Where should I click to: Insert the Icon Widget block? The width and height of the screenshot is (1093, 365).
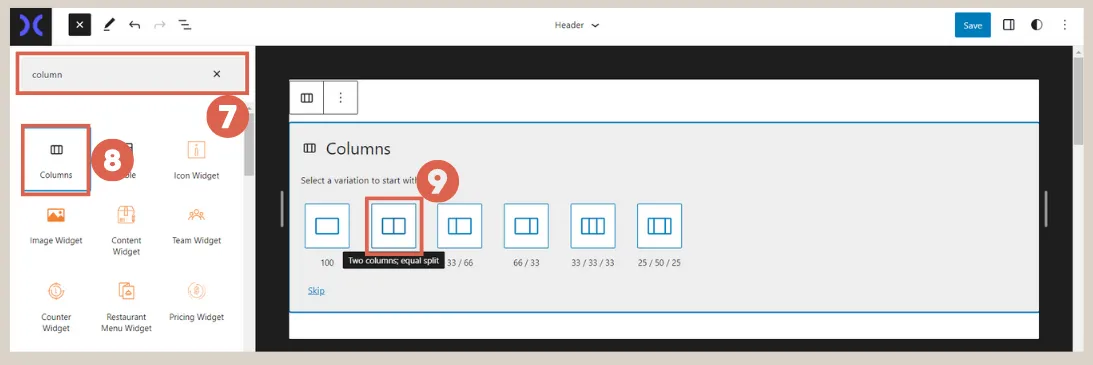click(x=197, y=160)
